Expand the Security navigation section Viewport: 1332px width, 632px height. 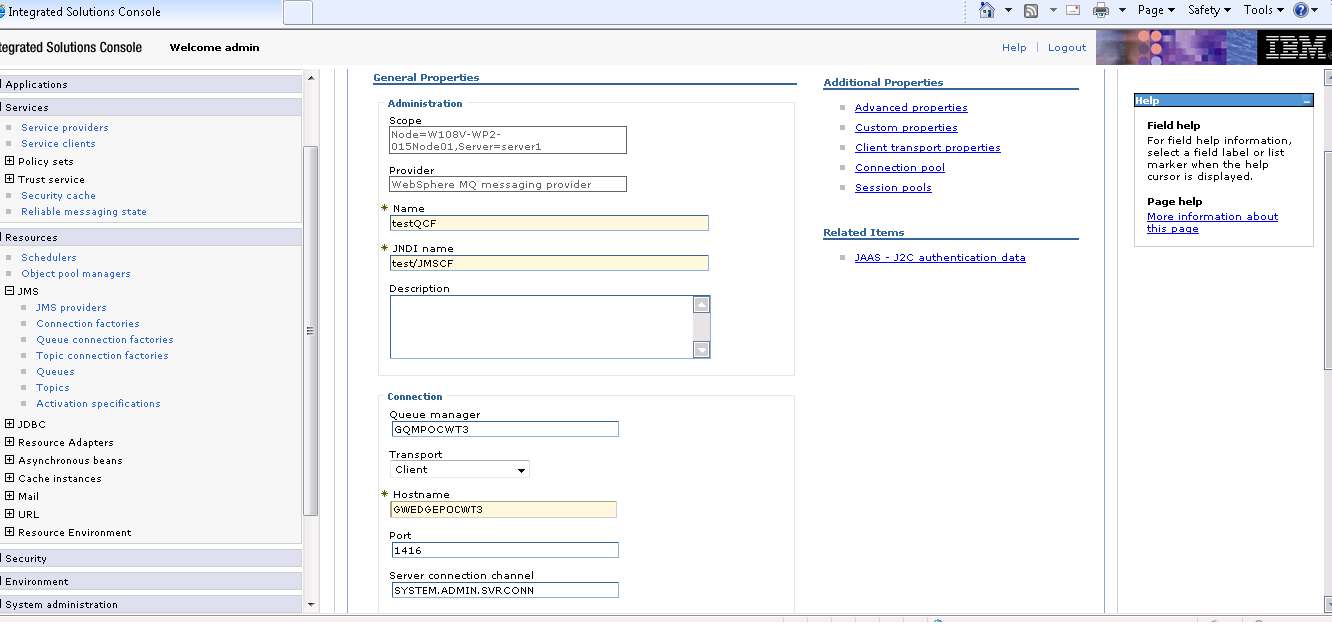[150, 558]
